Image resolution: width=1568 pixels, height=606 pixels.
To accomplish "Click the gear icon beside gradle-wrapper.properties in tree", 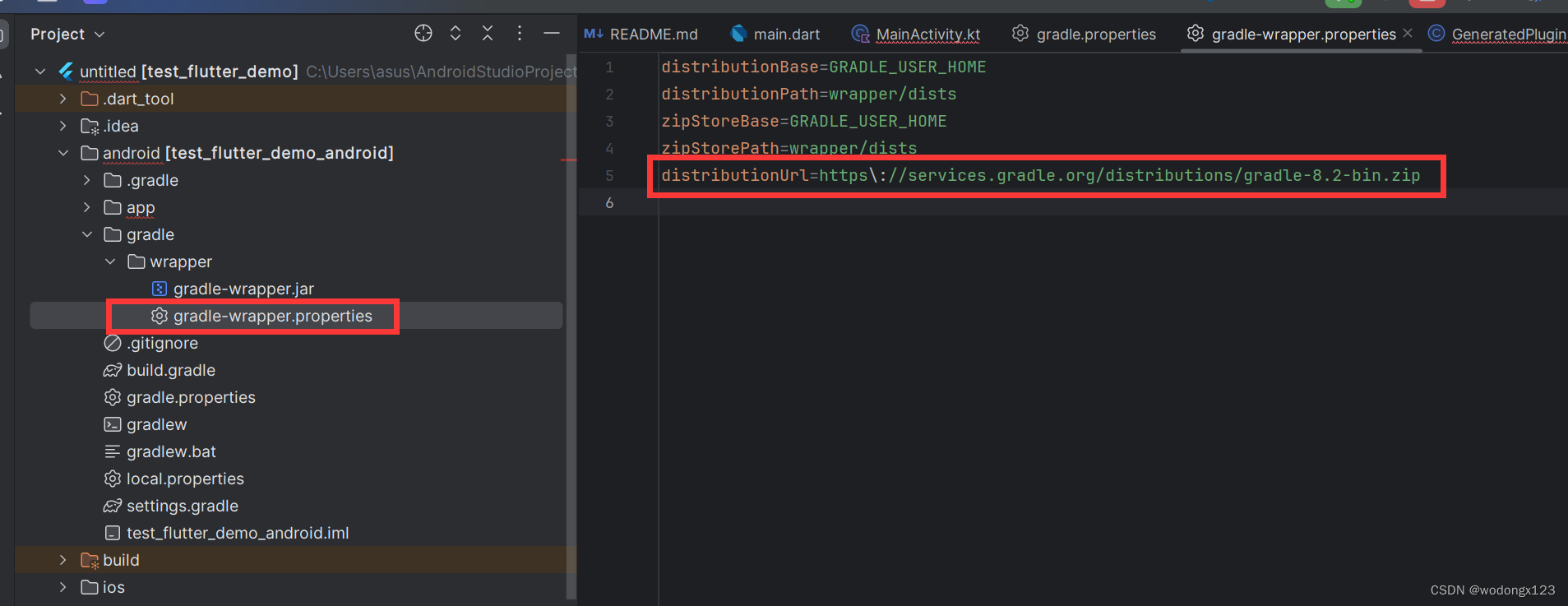I will point(160,316).
